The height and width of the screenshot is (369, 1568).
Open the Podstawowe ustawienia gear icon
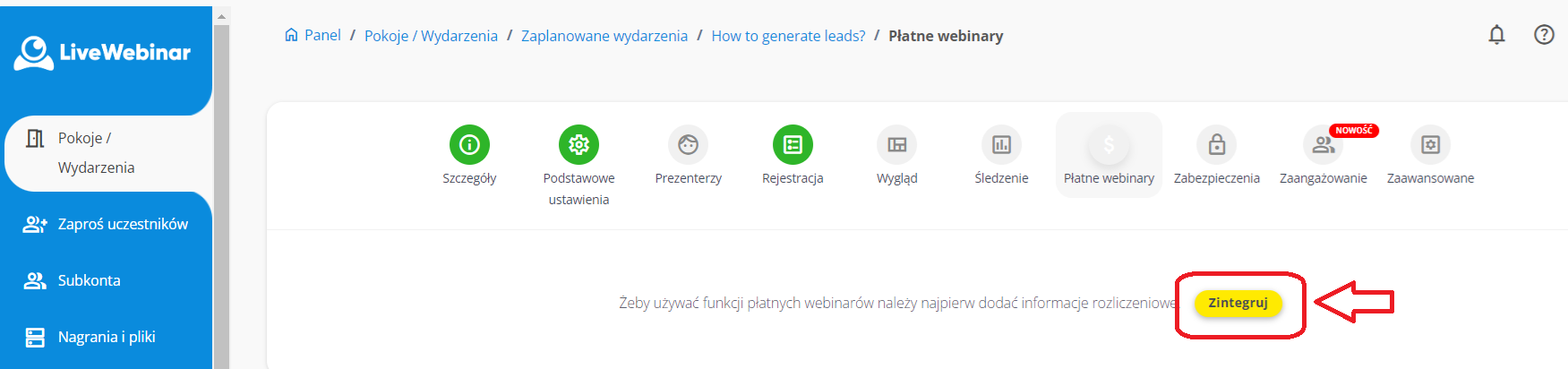578,144
